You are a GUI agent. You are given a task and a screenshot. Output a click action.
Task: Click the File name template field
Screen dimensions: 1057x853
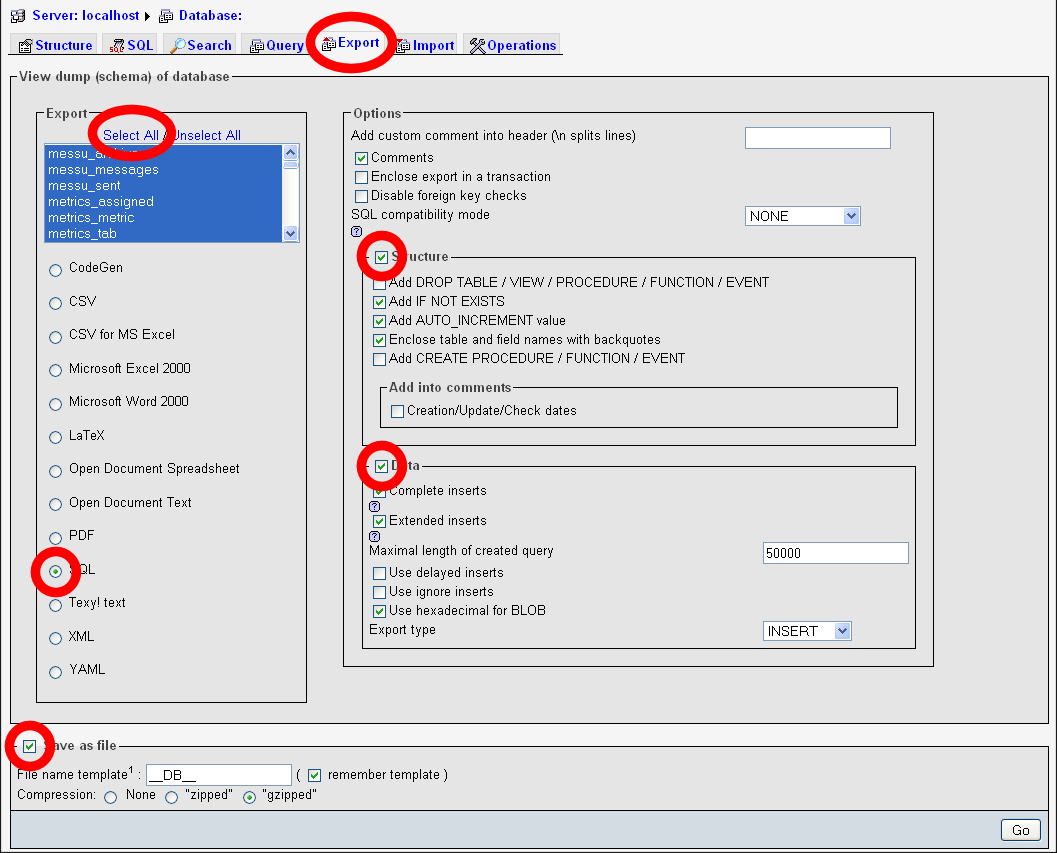(x=219, y=775)
